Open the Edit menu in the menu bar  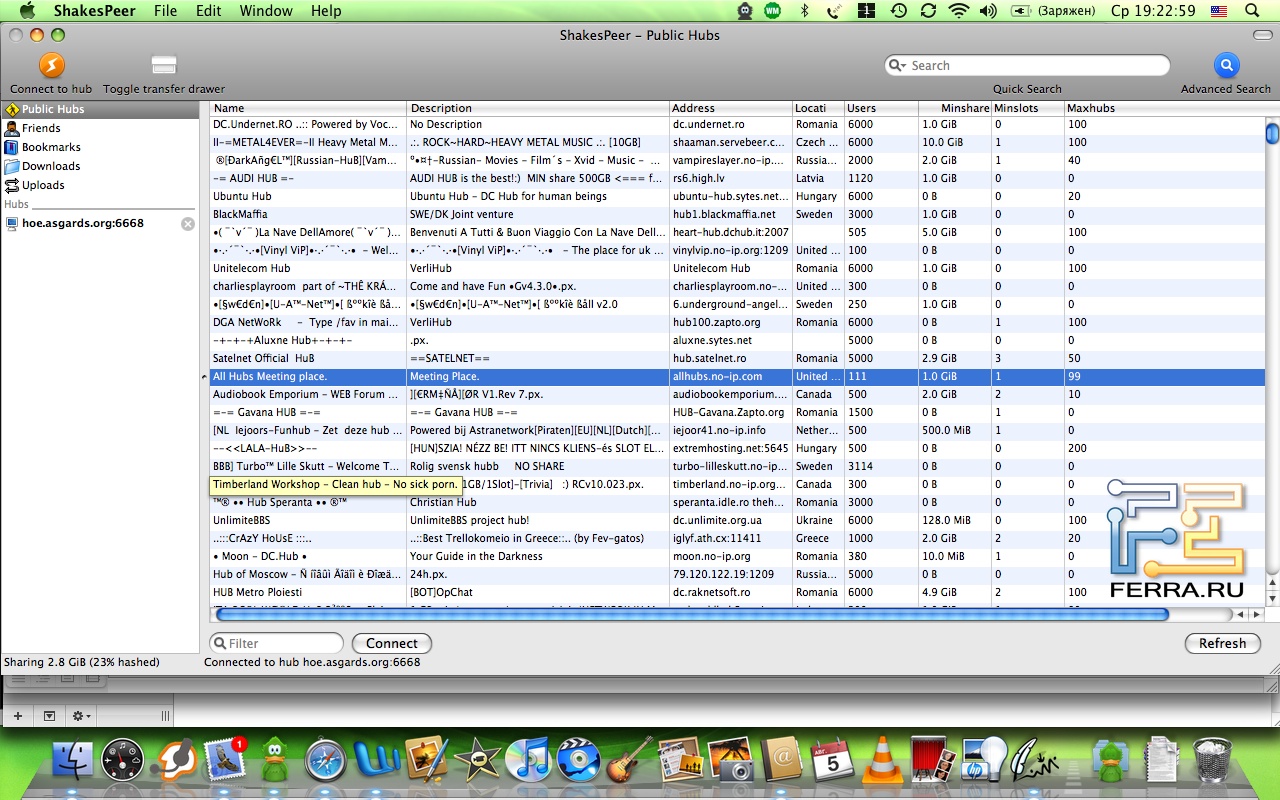tap(209, 11)
